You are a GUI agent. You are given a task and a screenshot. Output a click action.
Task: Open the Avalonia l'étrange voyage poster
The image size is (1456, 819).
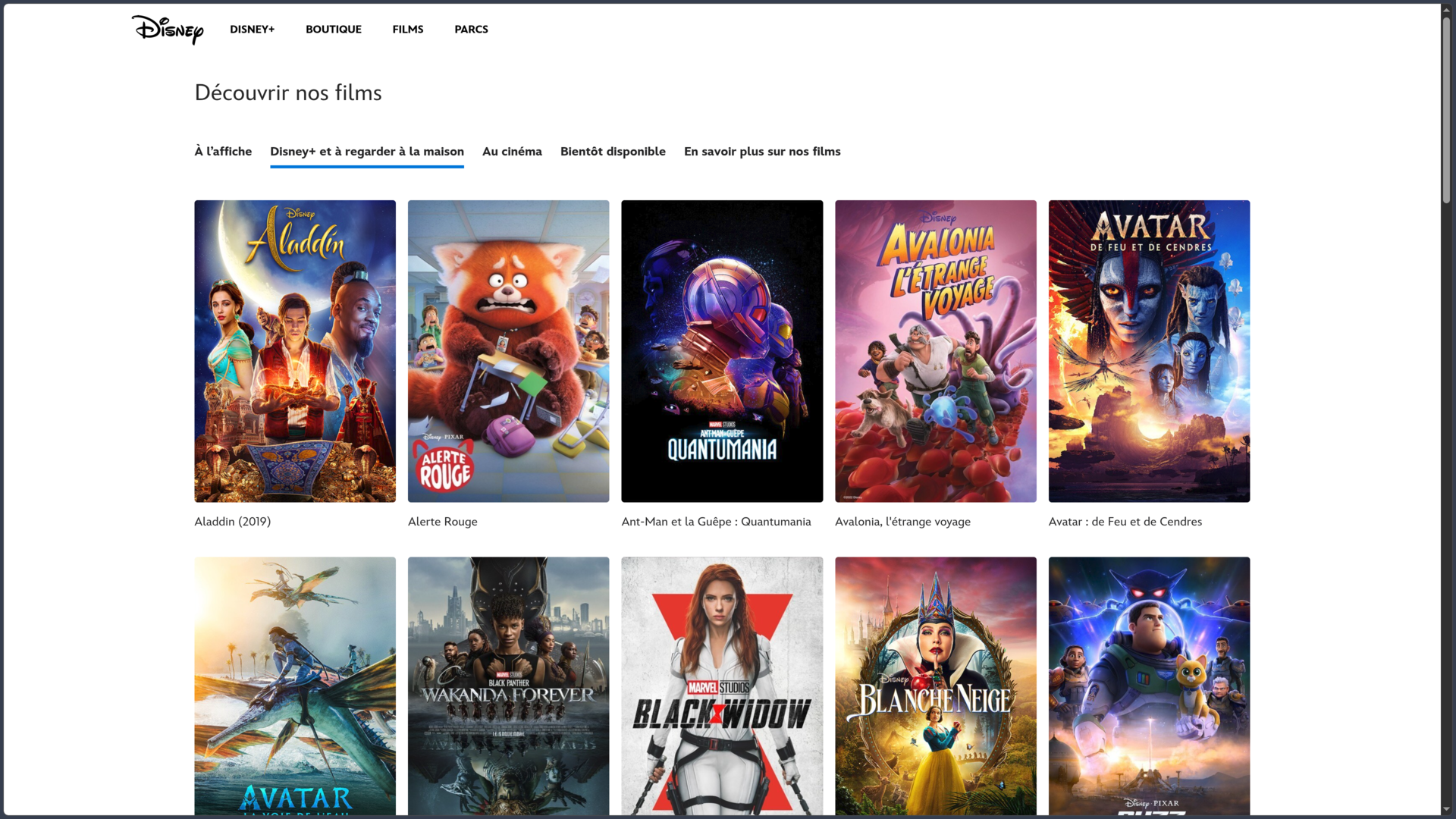tap(935, 351)
